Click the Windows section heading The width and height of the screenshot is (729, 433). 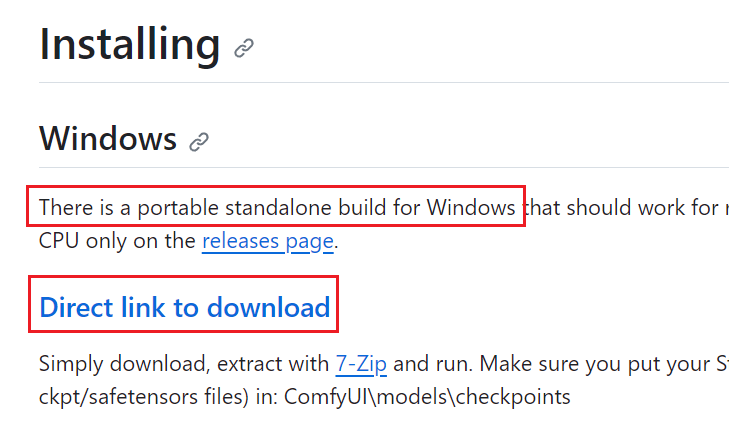[108, 138]
